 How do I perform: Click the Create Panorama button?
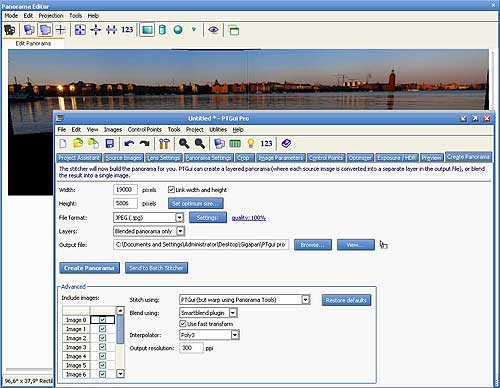[89, 268]
